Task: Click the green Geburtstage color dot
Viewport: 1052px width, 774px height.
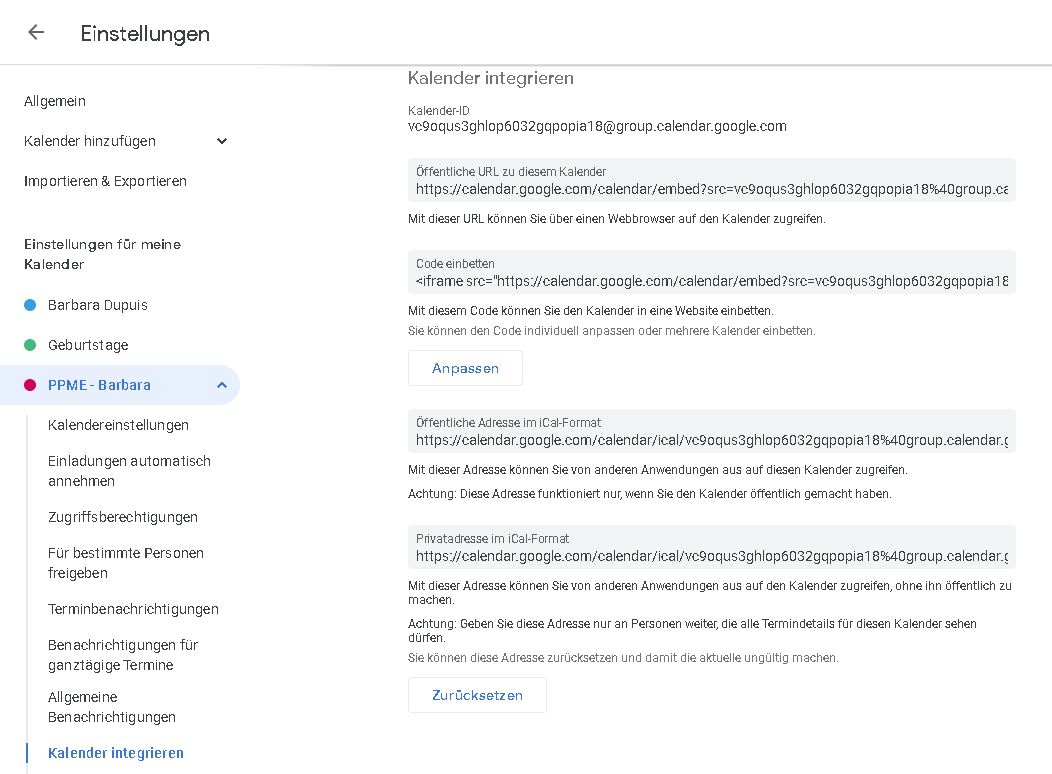Action: click(30, 345)
